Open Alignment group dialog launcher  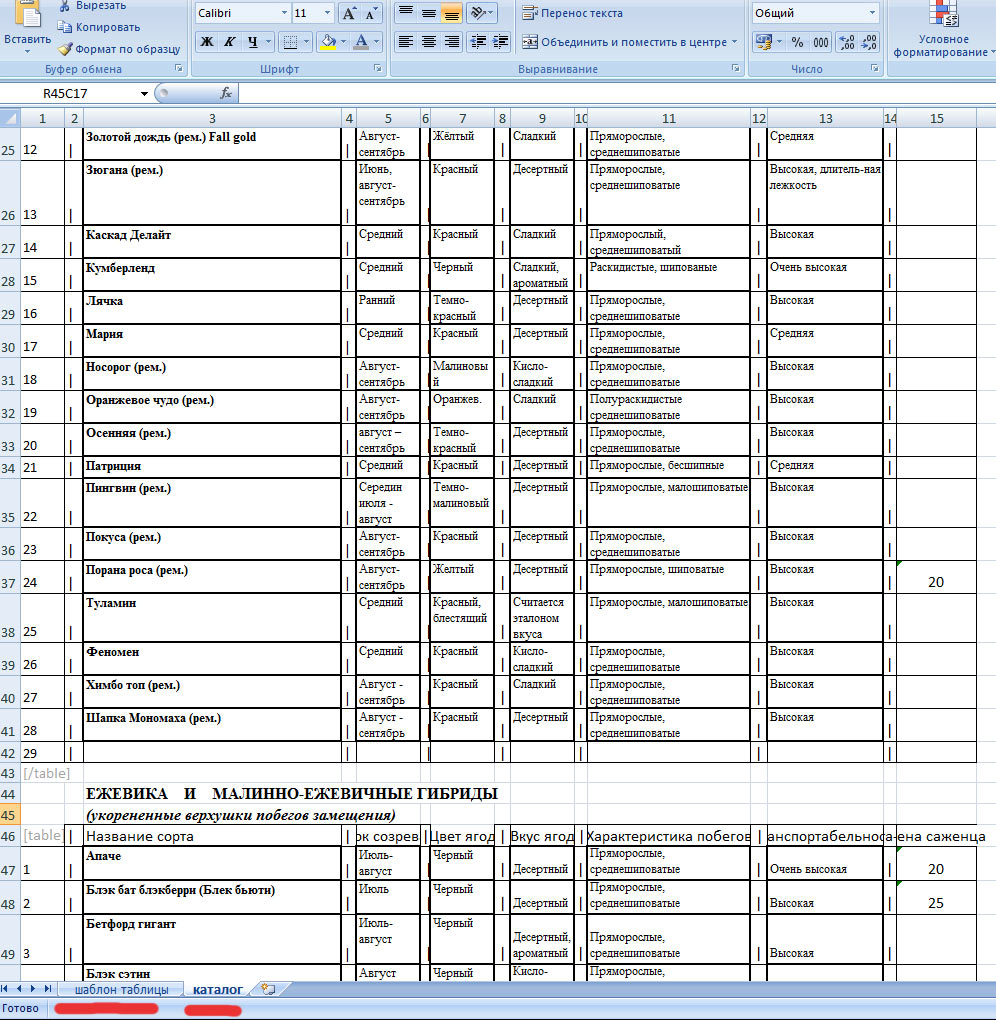[x=735, y=68]
